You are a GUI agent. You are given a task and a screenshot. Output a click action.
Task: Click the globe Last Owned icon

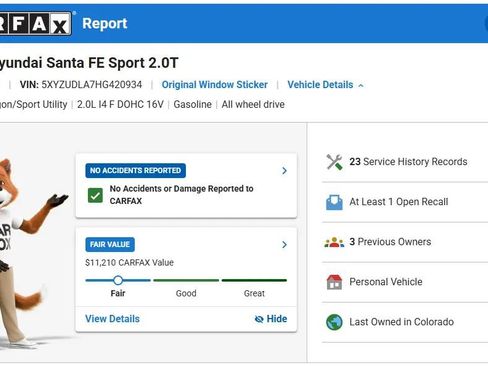334,322
